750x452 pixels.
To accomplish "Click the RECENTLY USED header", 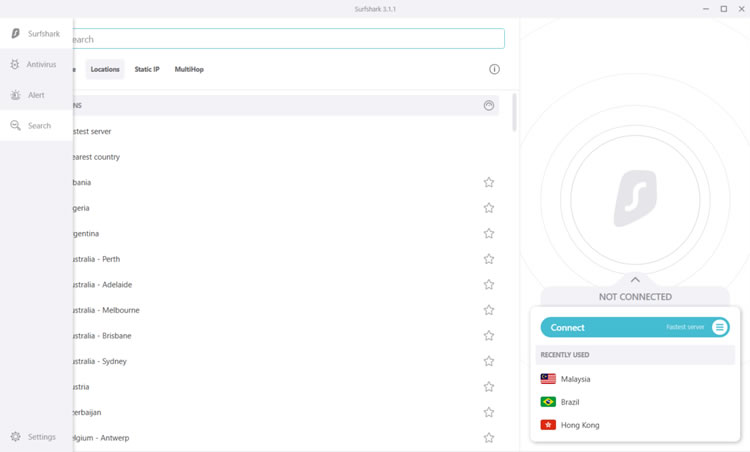I will 635,355.
